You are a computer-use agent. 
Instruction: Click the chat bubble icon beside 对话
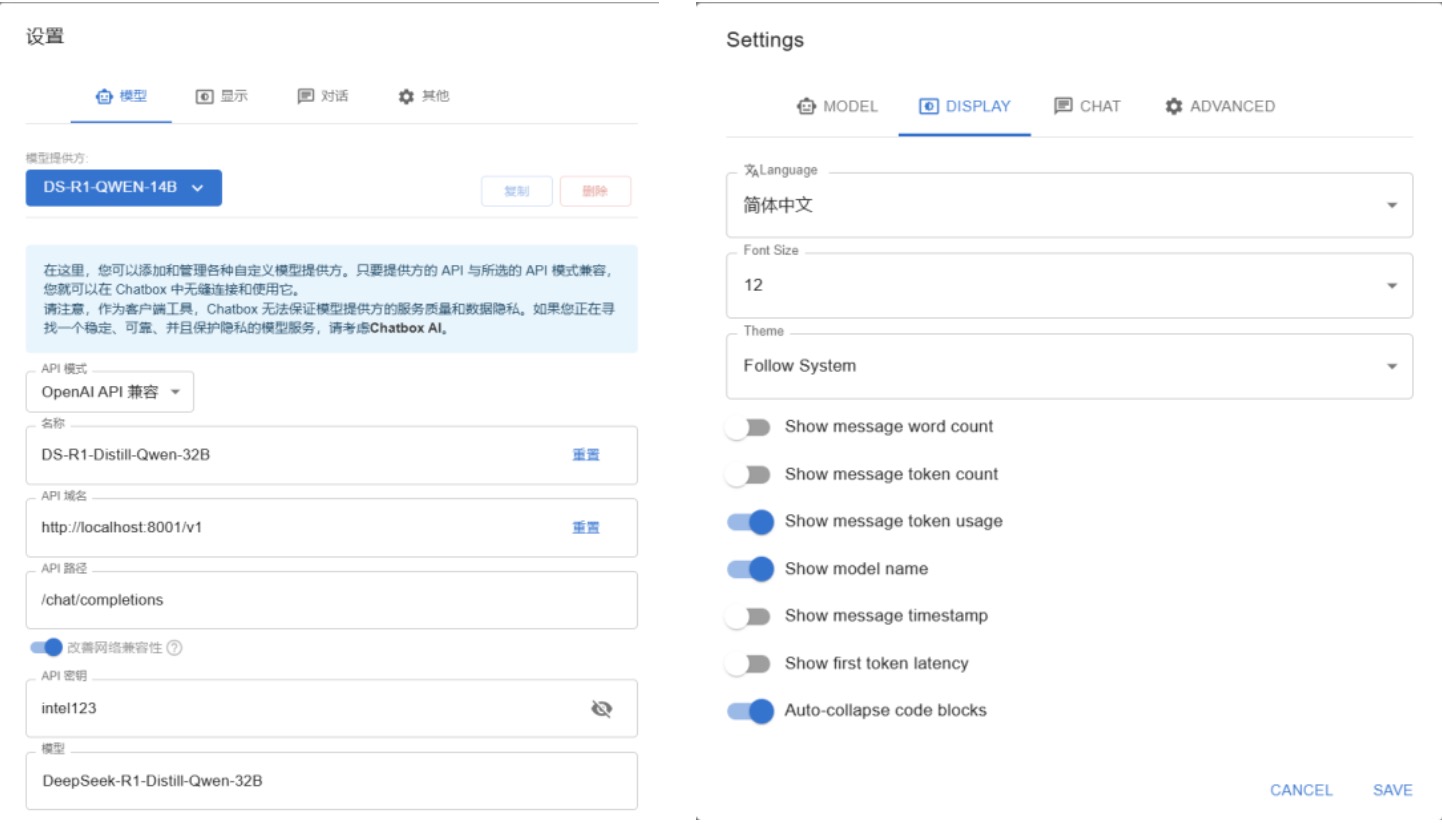[x=306, y=97]
